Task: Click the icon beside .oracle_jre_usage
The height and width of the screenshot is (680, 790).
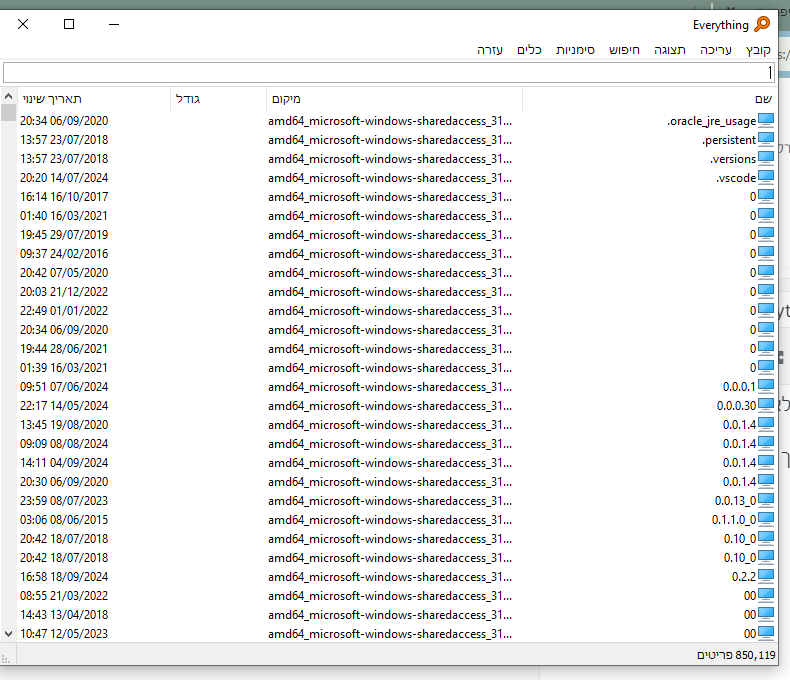Action: pos(766,121)
